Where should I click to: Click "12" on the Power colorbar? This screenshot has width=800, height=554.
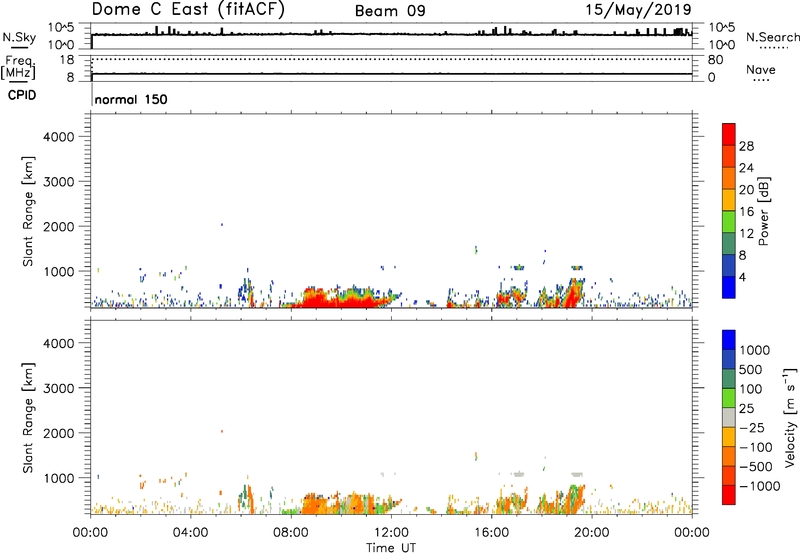point(746,234)
